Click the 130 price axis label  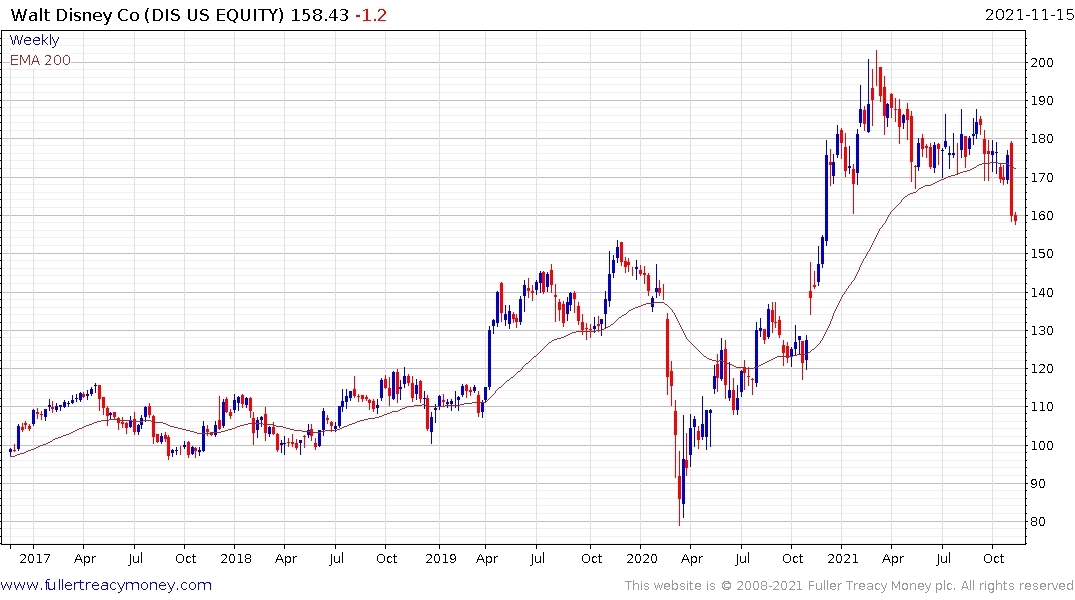[x=1042, y=331]
